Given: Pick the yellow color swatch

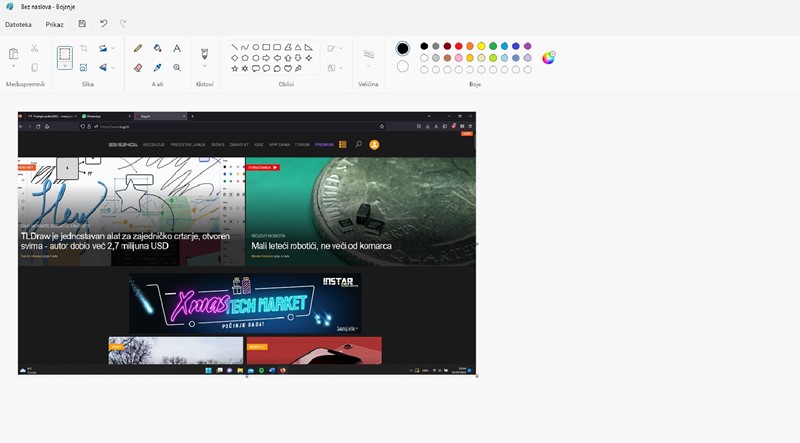Looking at the screenshot, I should pyautogui.click(x=481, y=46).
